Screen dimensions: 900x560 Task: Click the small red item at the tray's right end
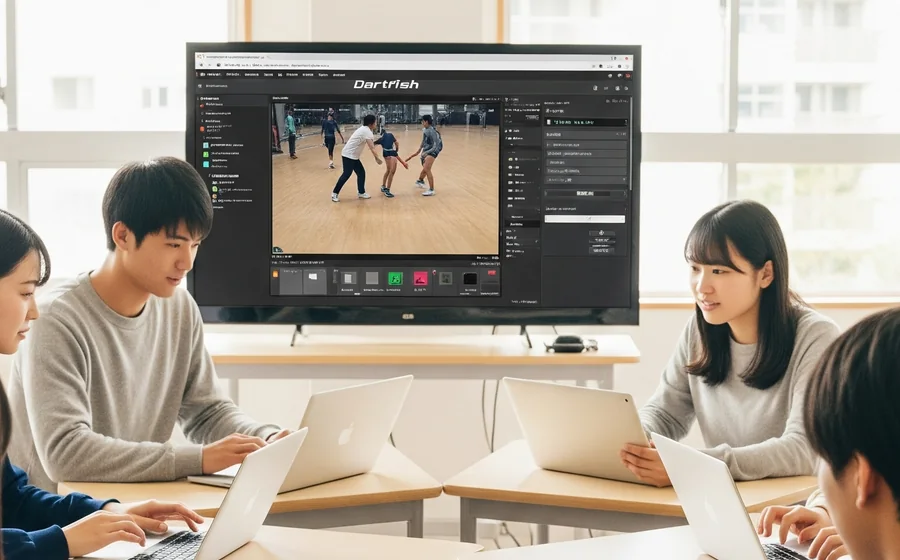tap(492, 274)
